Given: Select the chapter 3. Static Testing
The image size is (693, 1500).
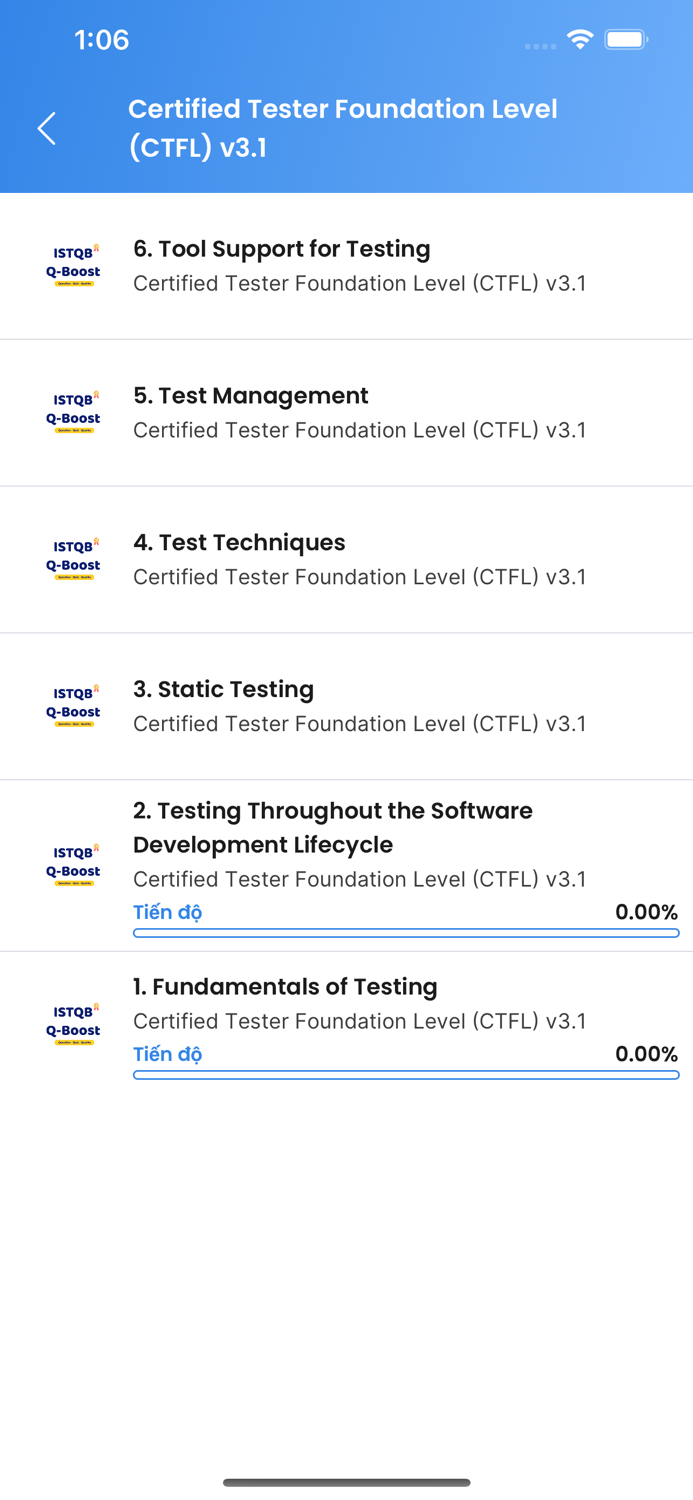Looking at the screenshot, I should 223,689.
